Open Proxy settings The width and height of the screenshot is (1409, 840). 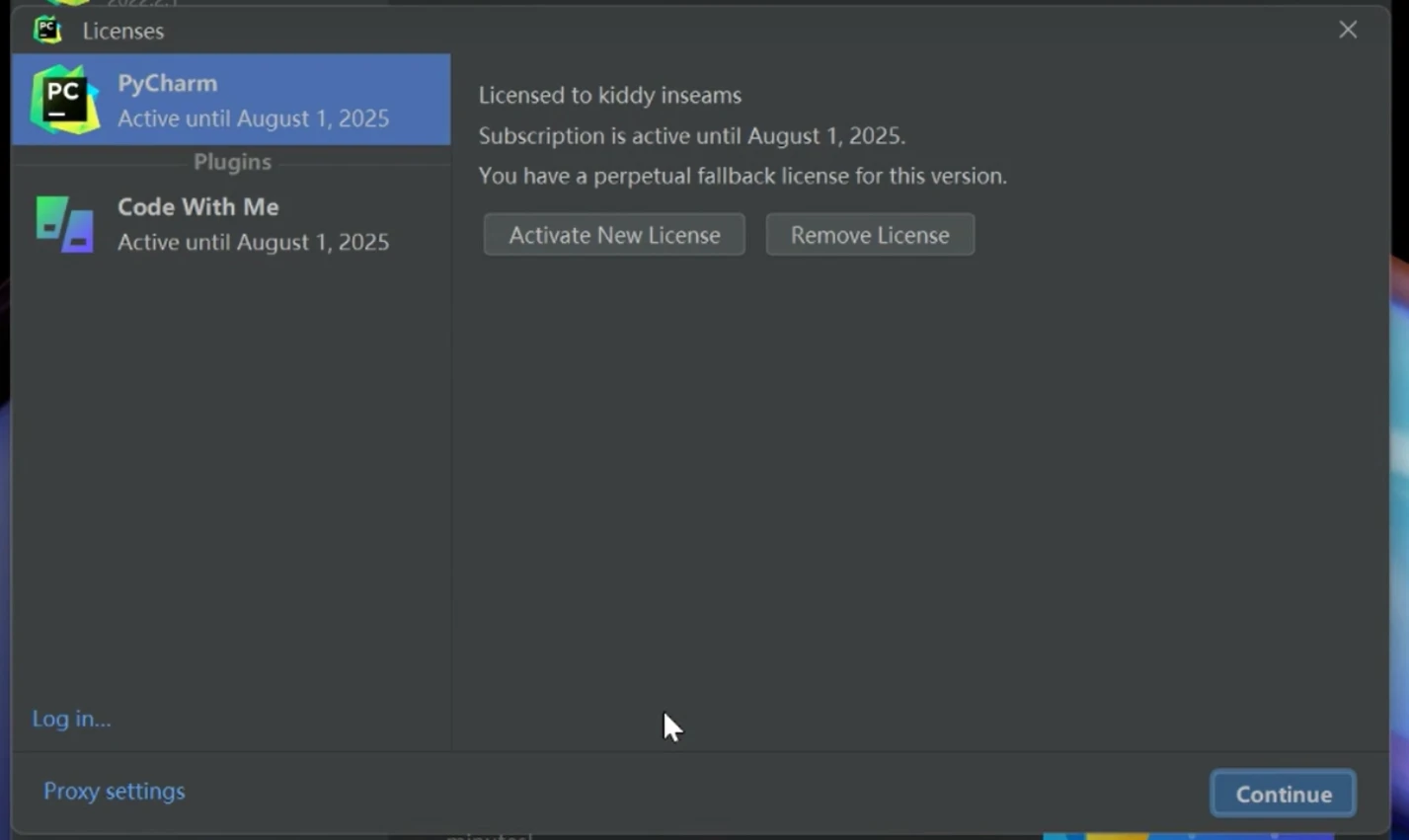click(x=114, y=791)
